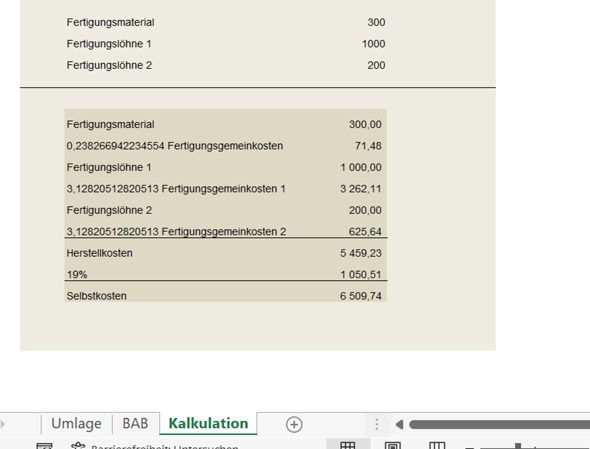Open the BAB sheet tab
The width and height of the screenshot is (590, 449).
point(135,424)
